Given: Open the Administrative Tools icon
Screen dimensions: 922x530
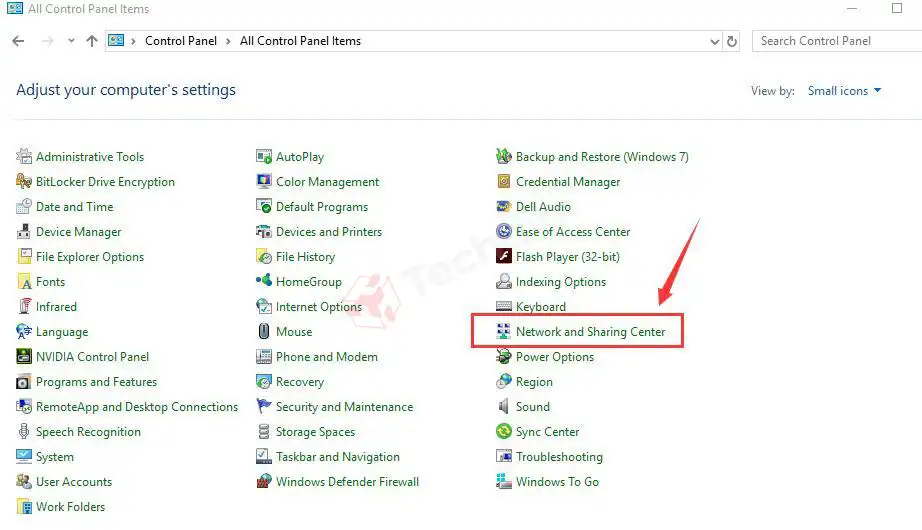Looking at the screenshot, I should click(x=24, y=156).
